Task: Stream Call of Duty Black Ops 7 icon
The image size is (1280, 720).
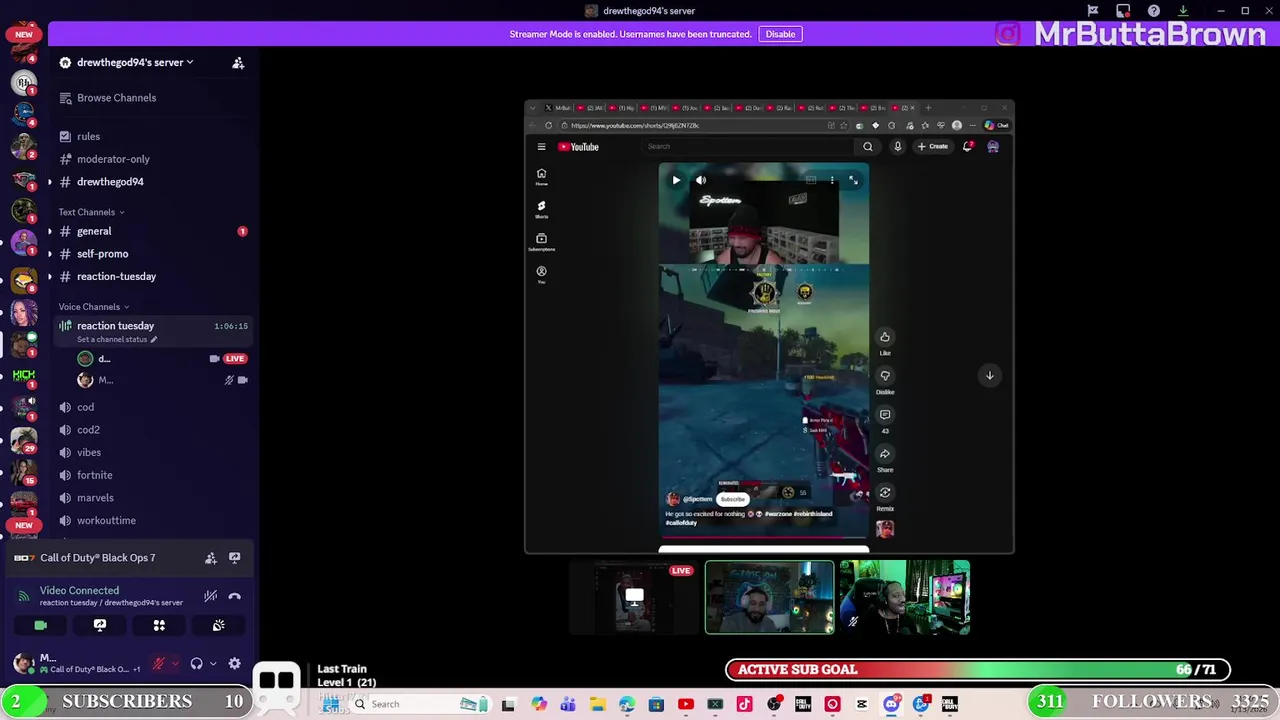Action: (x=235, y=558)
